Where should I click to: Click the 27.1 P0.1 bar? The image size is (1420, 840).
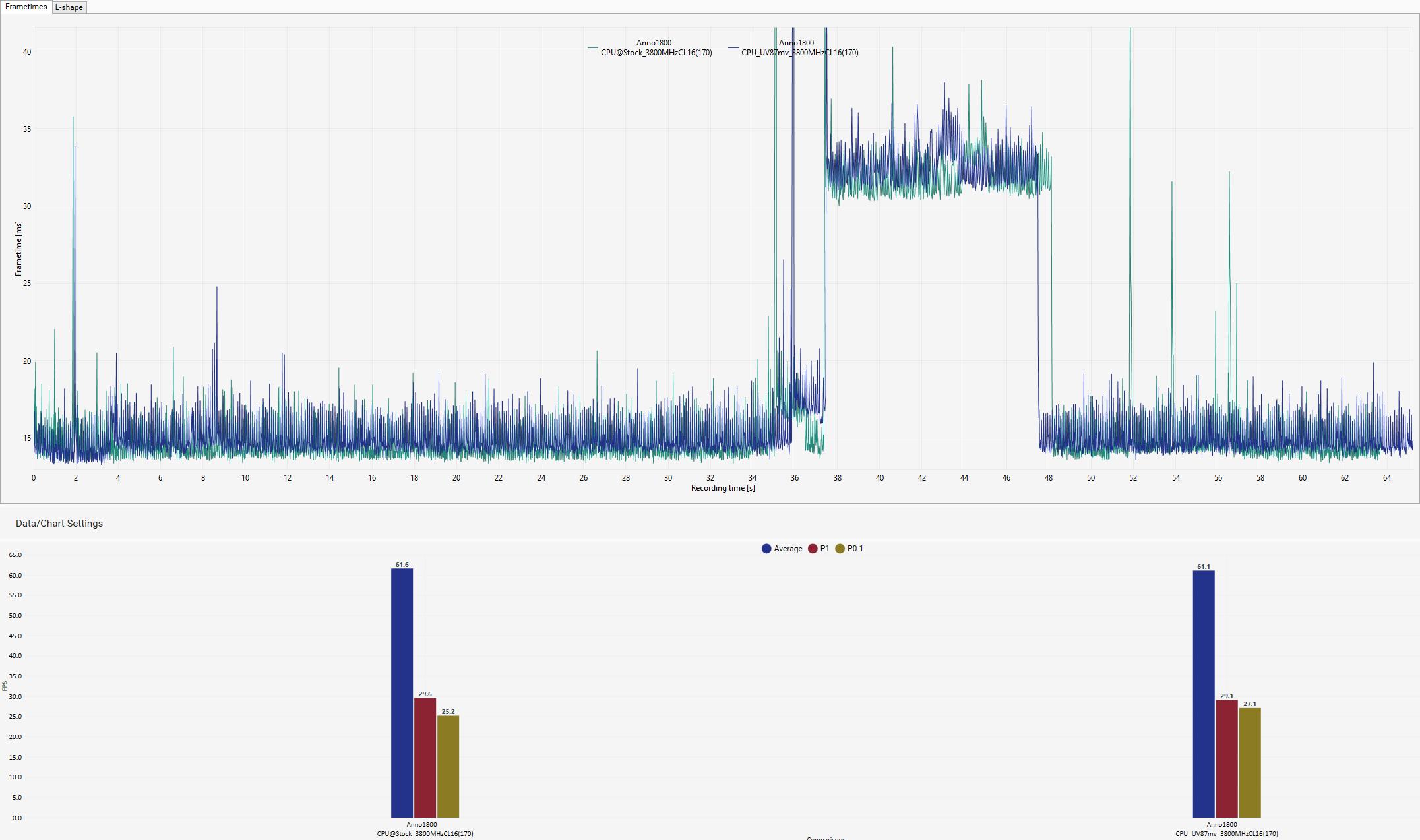(1249, 762)
